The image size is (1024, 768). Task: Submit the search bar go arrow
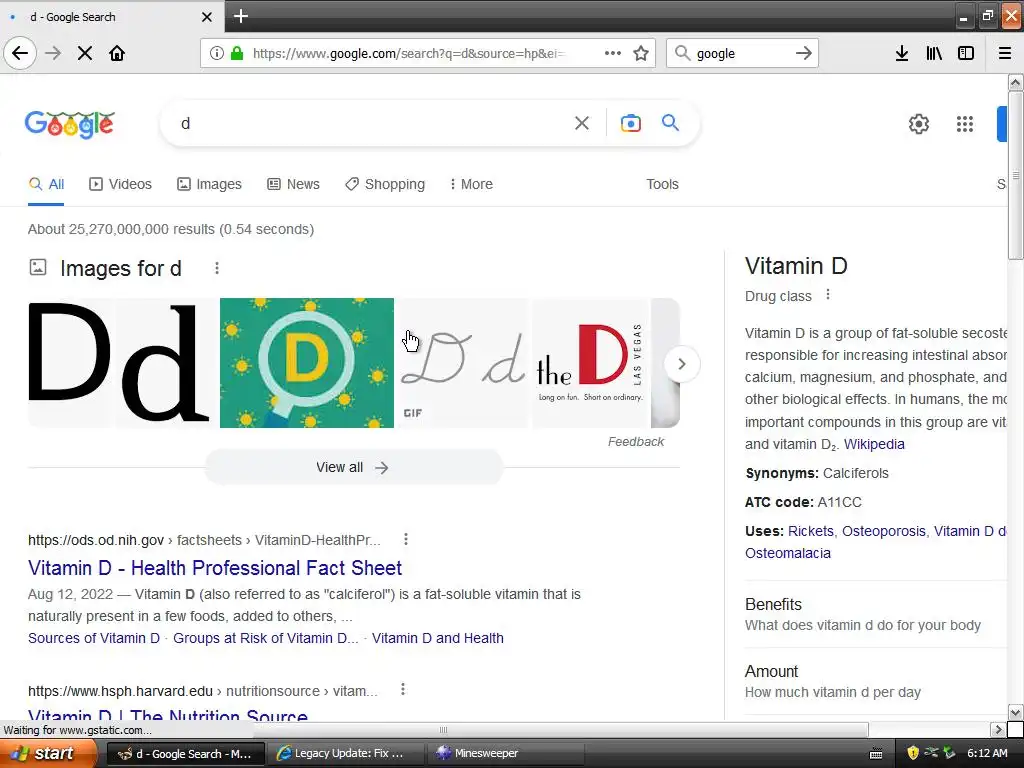(x=804, y=53)
